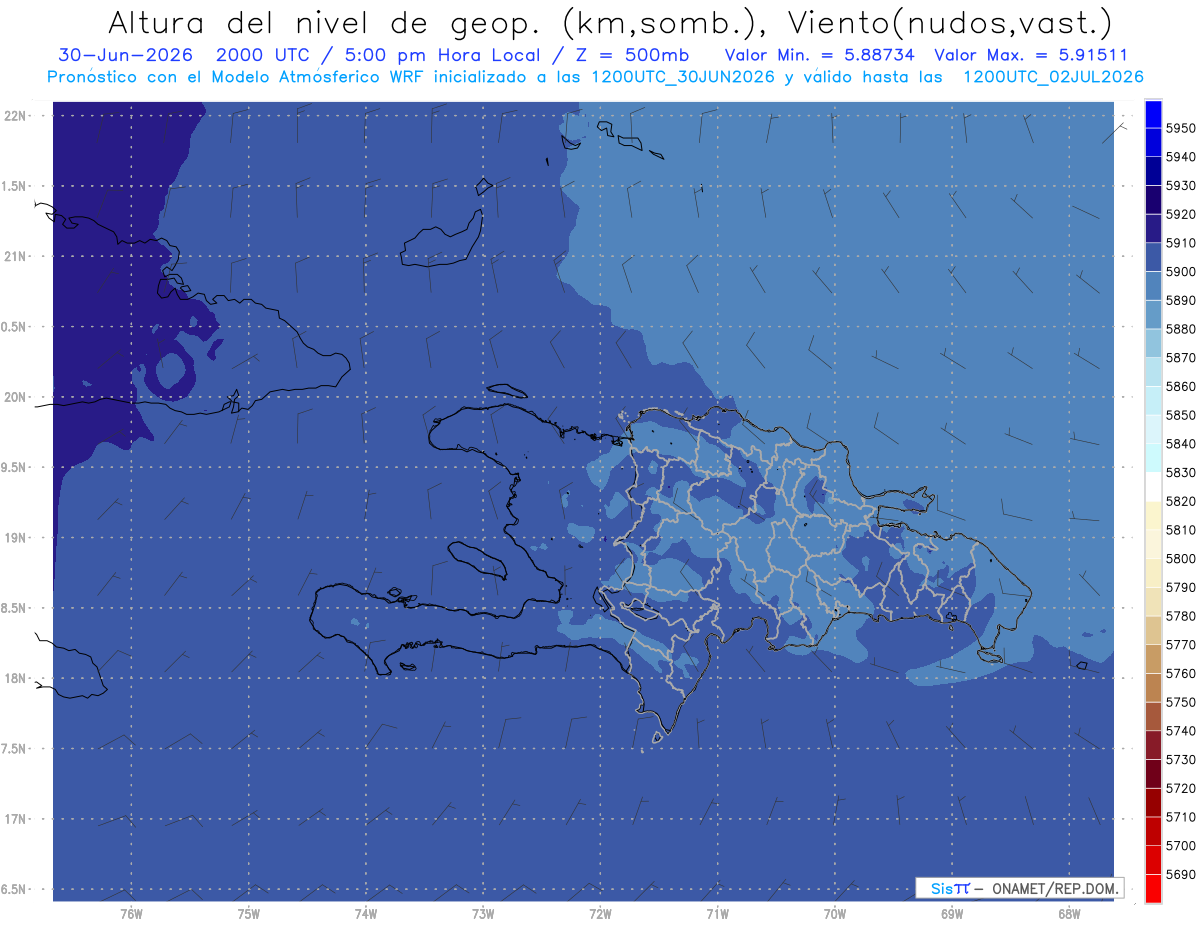This screenshot has height=927, width=1200.
Task: Click the 'Z = 500mb' level text
Action: (634, 55)
